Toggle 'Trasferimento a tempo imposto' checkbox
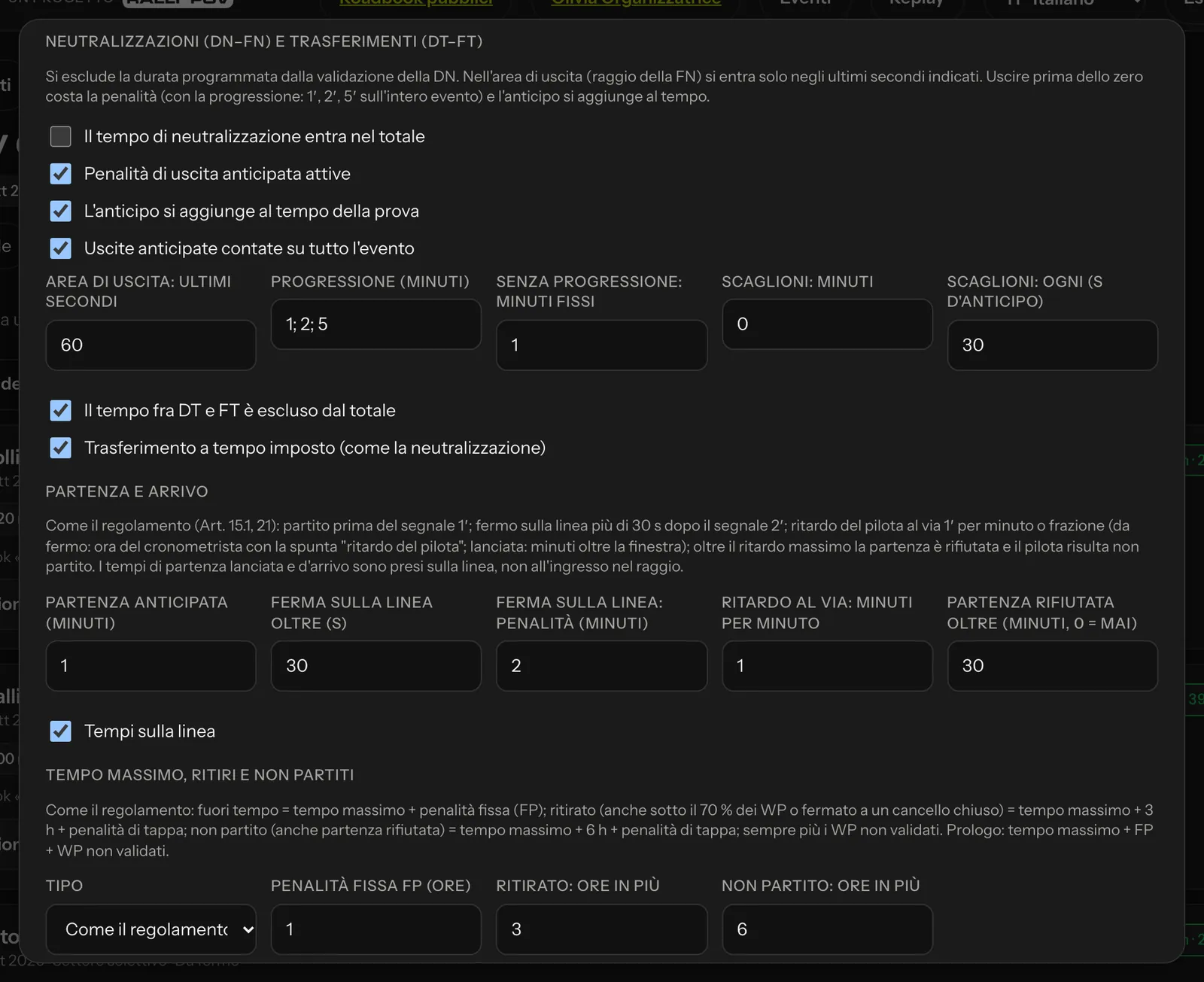The width and height of the screenshot is (1204, 982). click(60, 448)
